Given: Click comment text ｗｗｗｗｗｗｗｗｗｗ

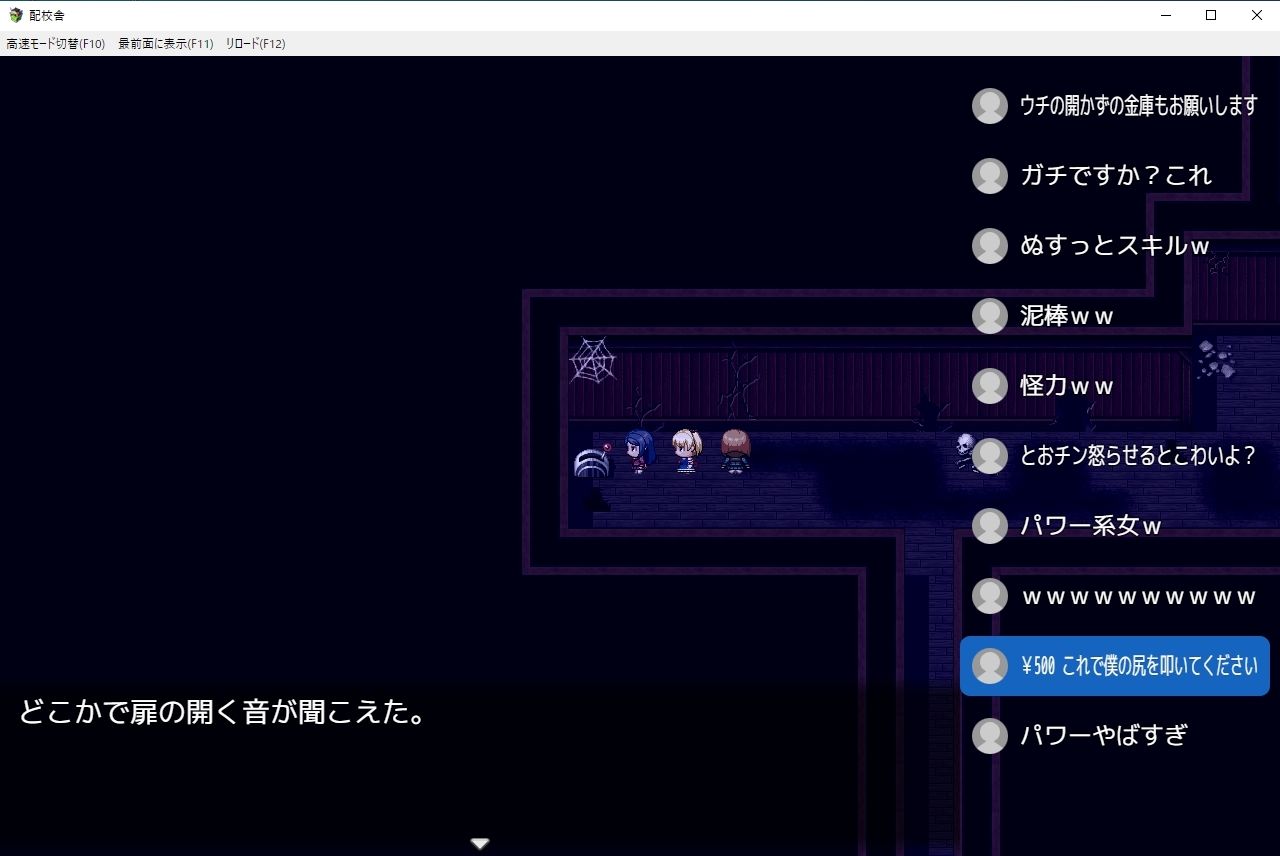Looking at the screenshot, I should tap(1138, 597).
